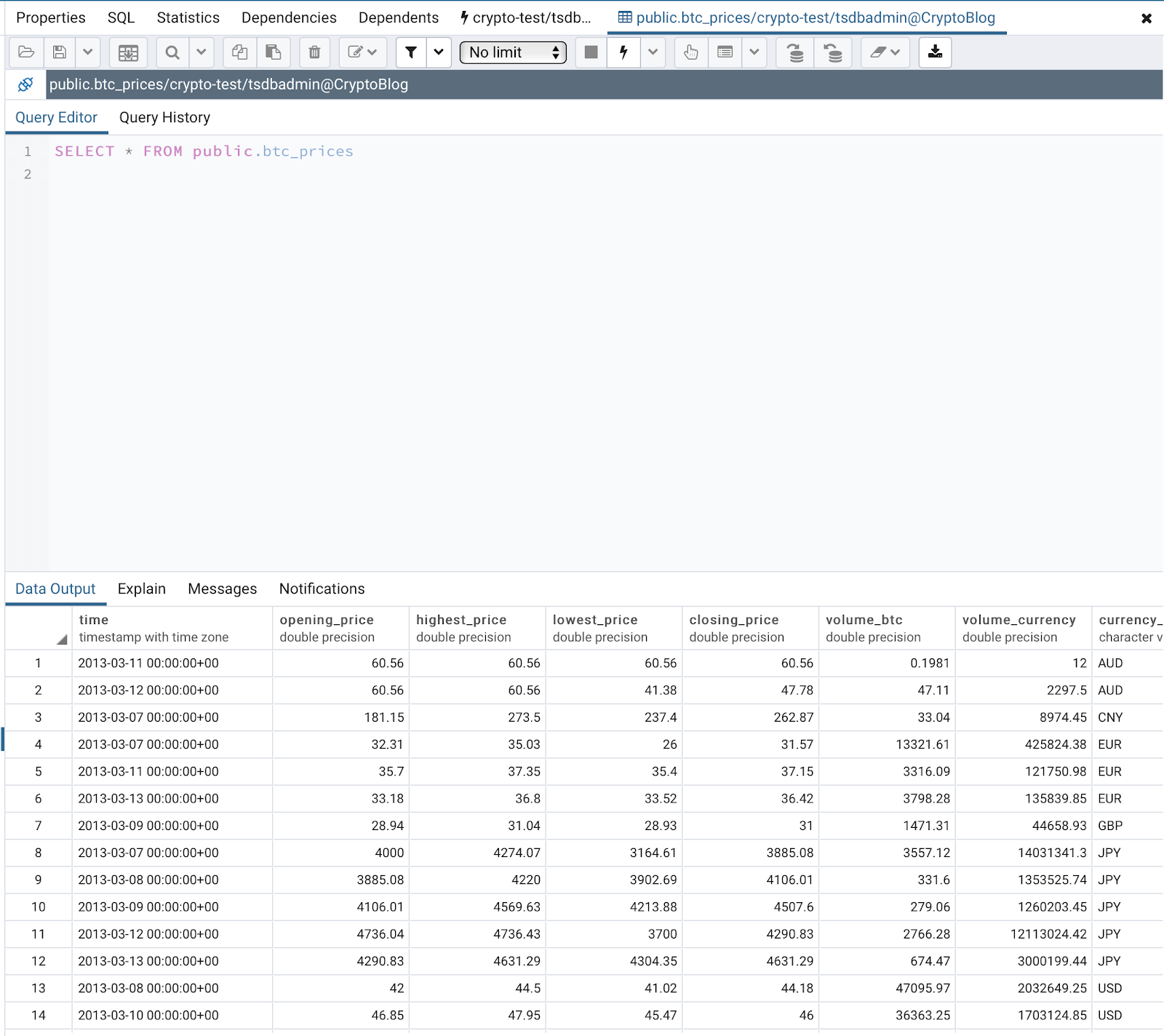The height and width of the screenshot is (1036, 1164).
Task: Open the Explain tab
Action: click(x=142, y=589)
